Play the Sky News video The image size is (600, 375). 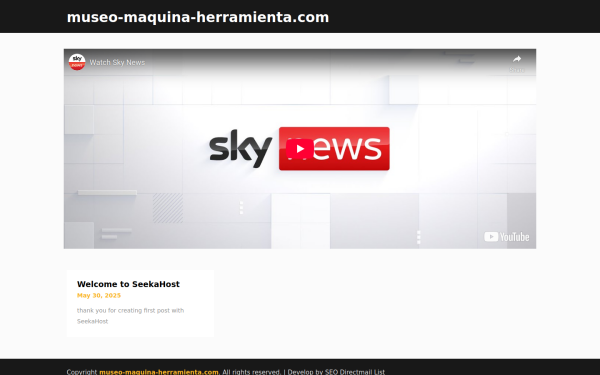pyautogui.click(x=300, y=149)
